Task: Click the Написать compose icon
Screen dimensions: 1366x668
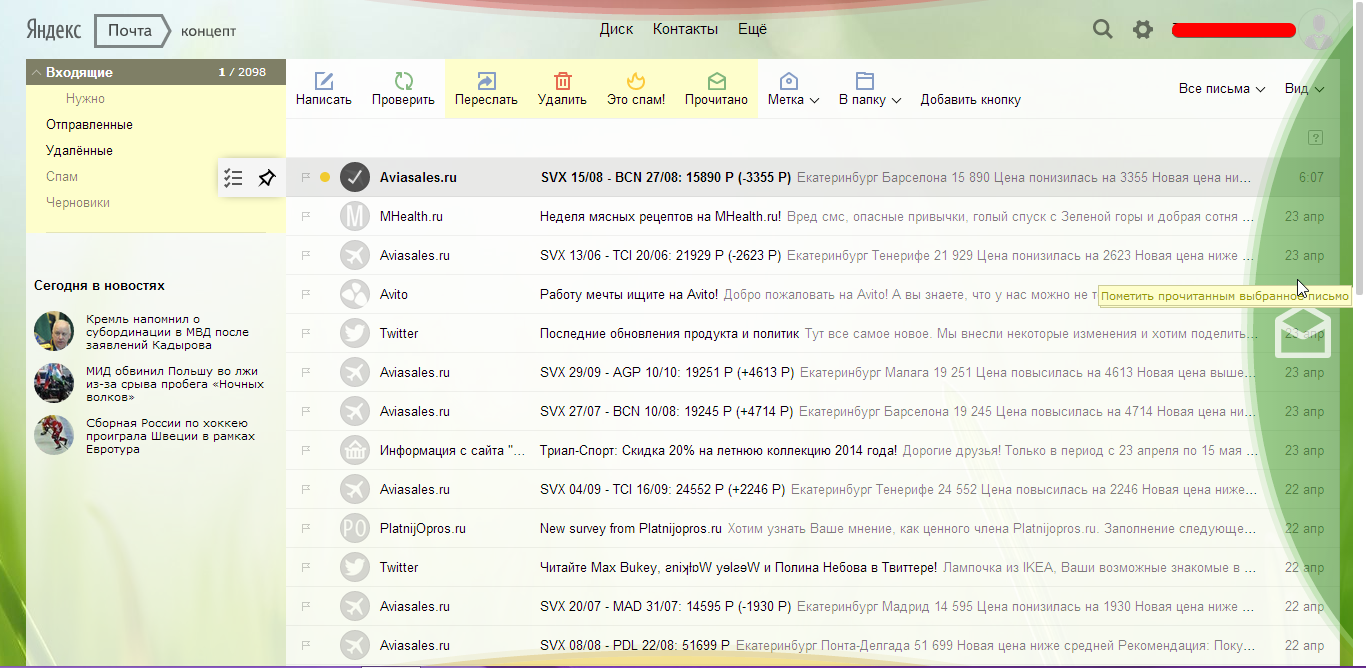Action: [324, 81]
